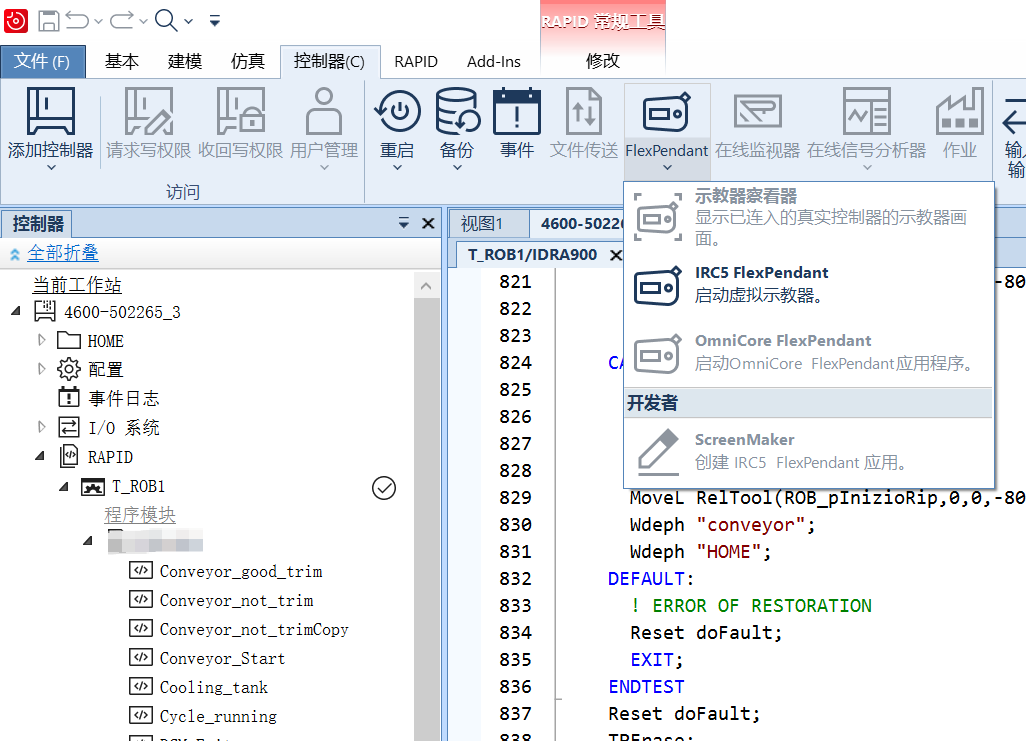Select ScreenMaker menu entry

click(809, 452)
